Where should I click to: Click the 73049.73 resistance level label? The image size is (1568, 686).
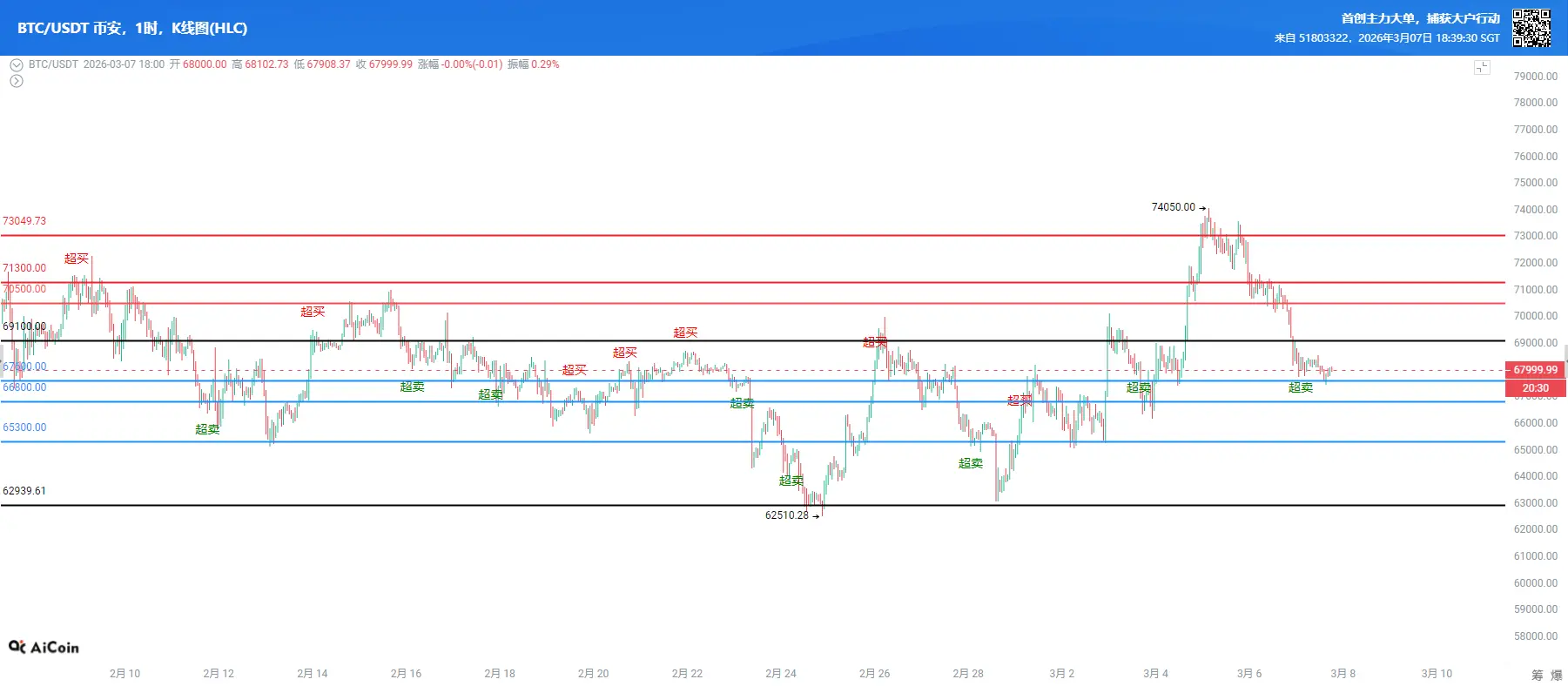pos(24,221)
